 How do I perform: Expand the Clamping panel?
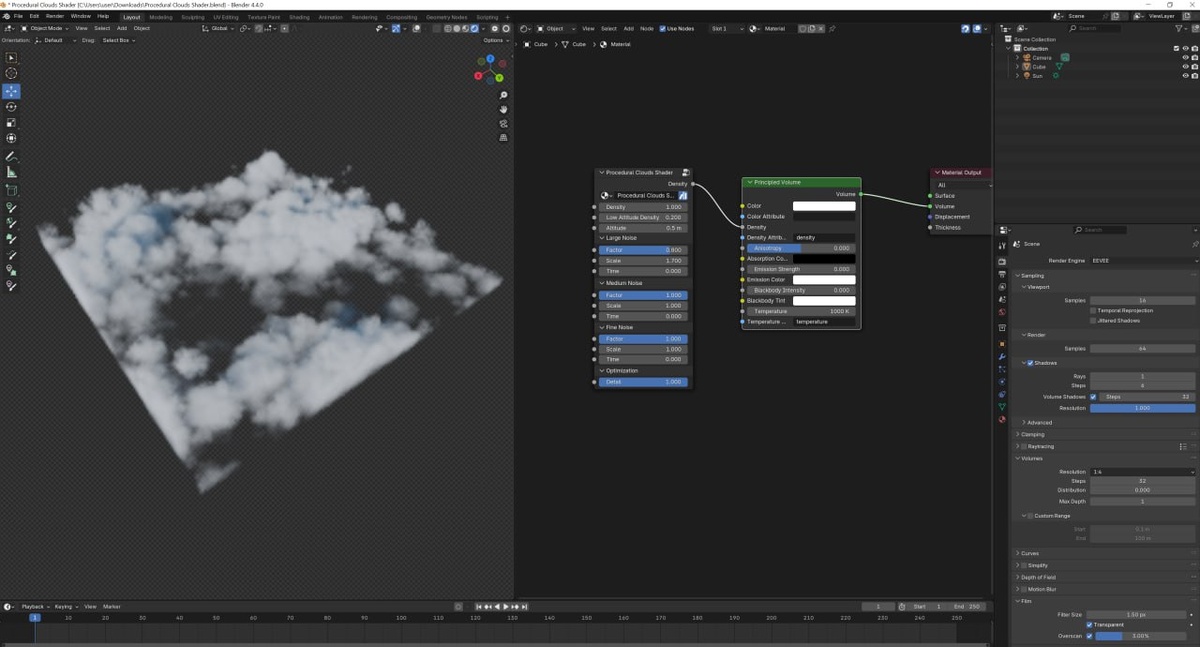[x=1019, y=434]
